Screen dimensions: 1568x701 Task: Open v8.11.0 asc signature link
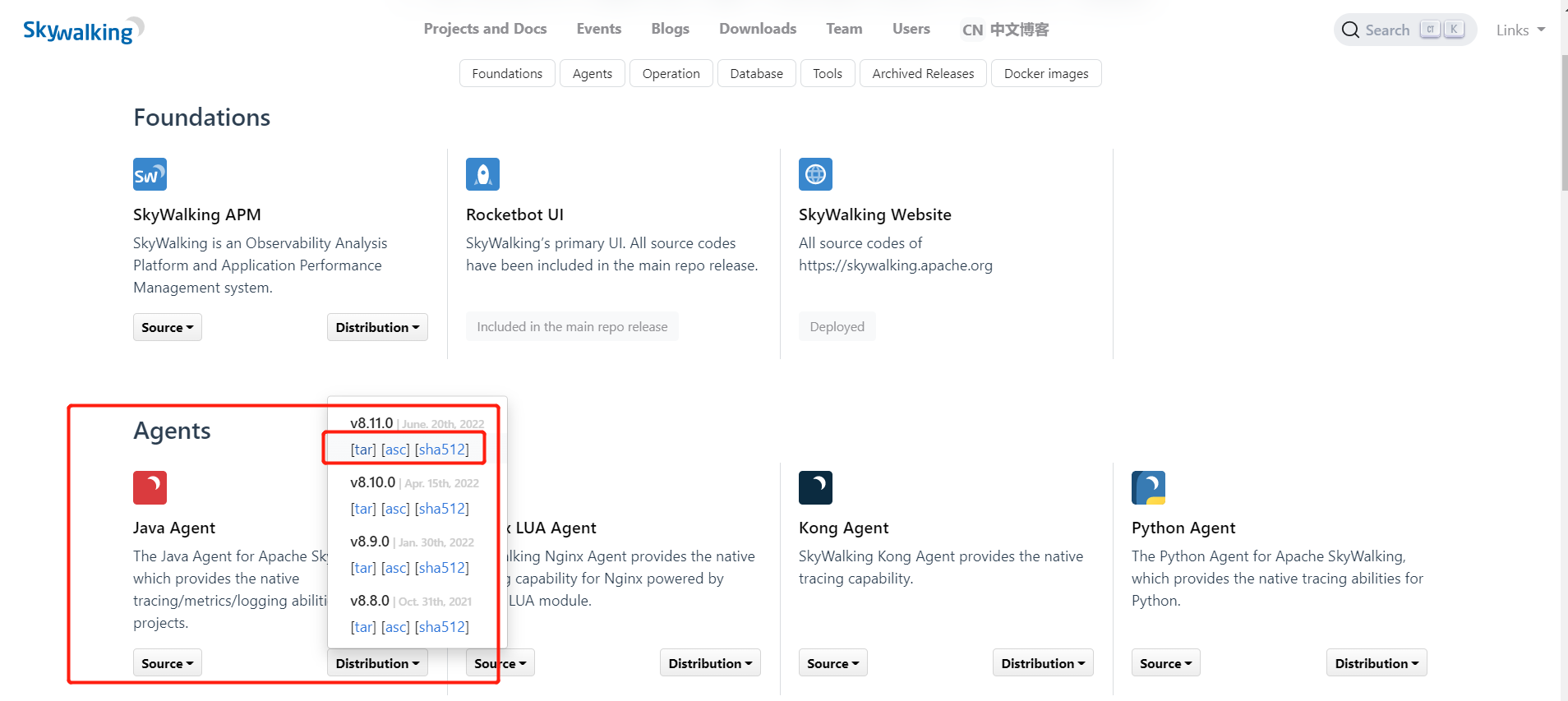pos(395,450)
